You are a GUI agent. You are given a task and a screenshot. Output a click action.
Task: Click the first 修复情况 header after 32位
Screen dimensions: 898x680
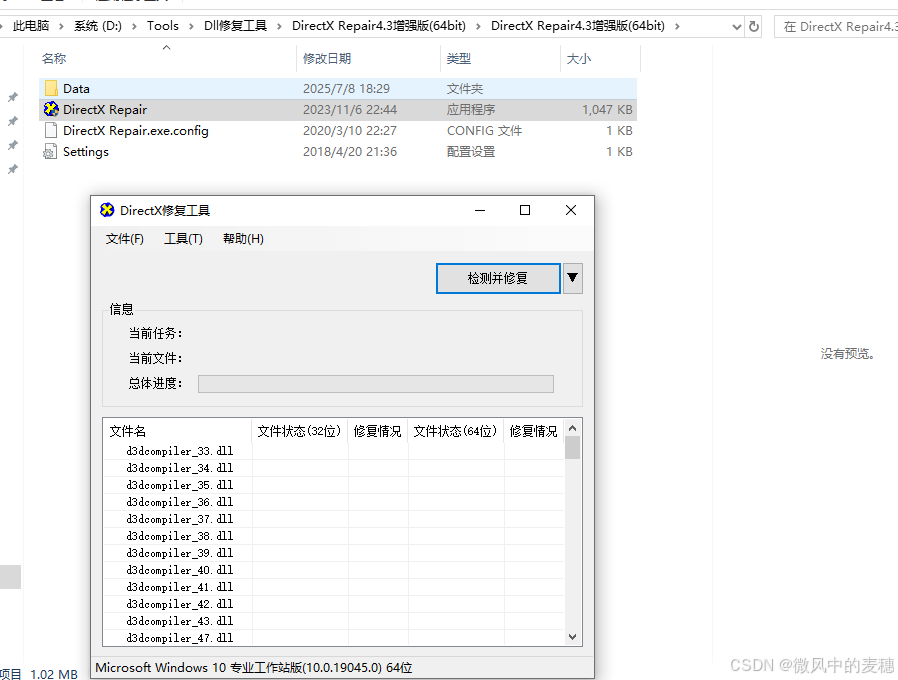[x=378, y=431]
